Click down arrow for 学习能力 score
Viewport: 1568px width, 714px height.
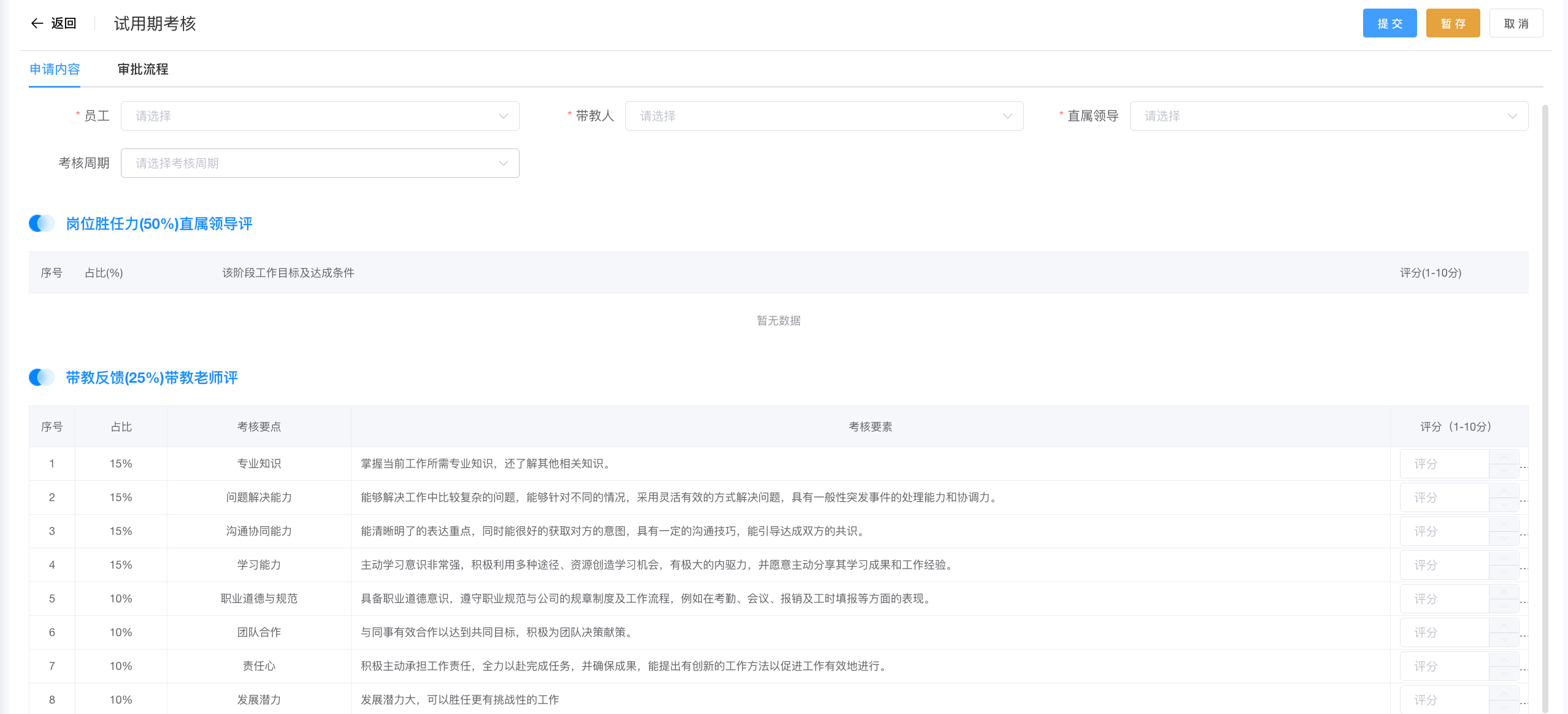1504,572
